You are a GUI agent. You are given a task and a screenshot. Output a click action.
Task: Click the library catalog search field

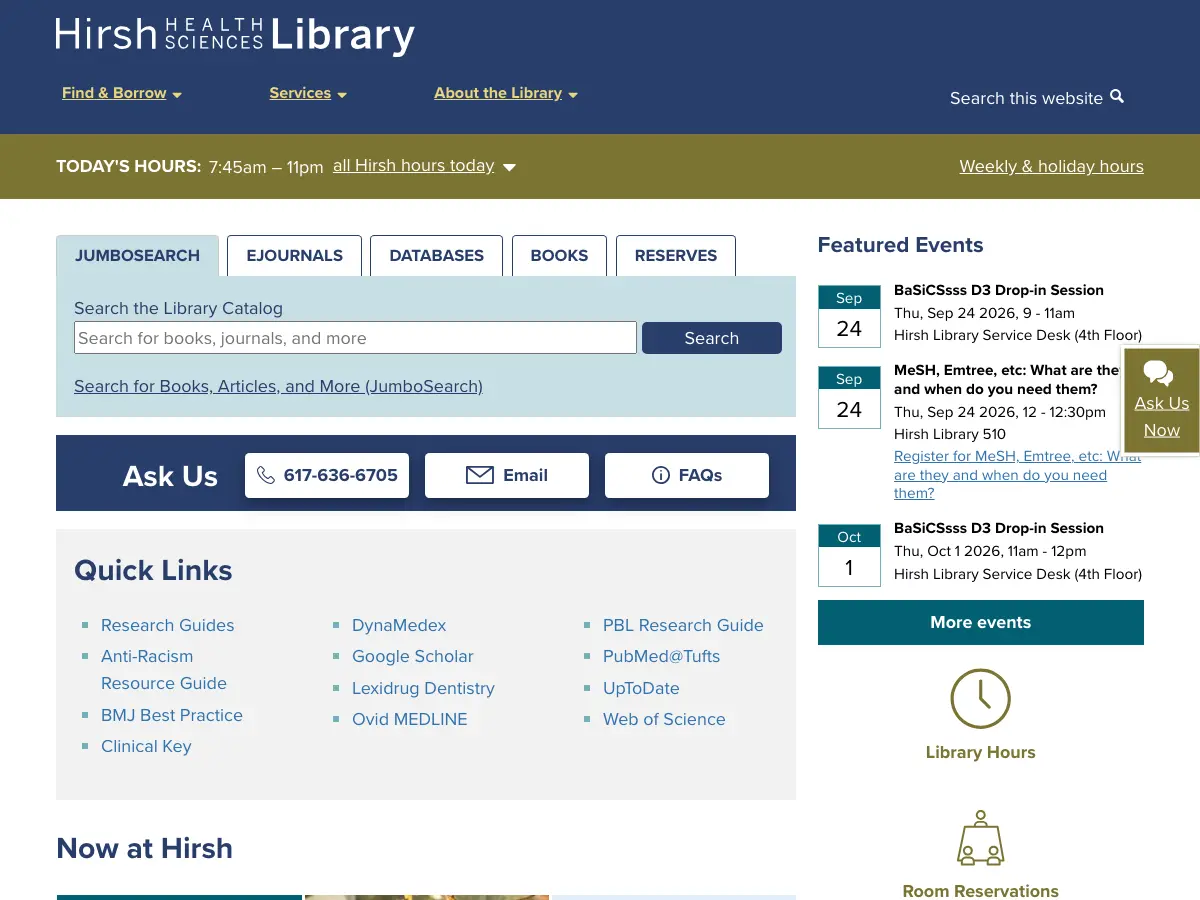point(355,338)
